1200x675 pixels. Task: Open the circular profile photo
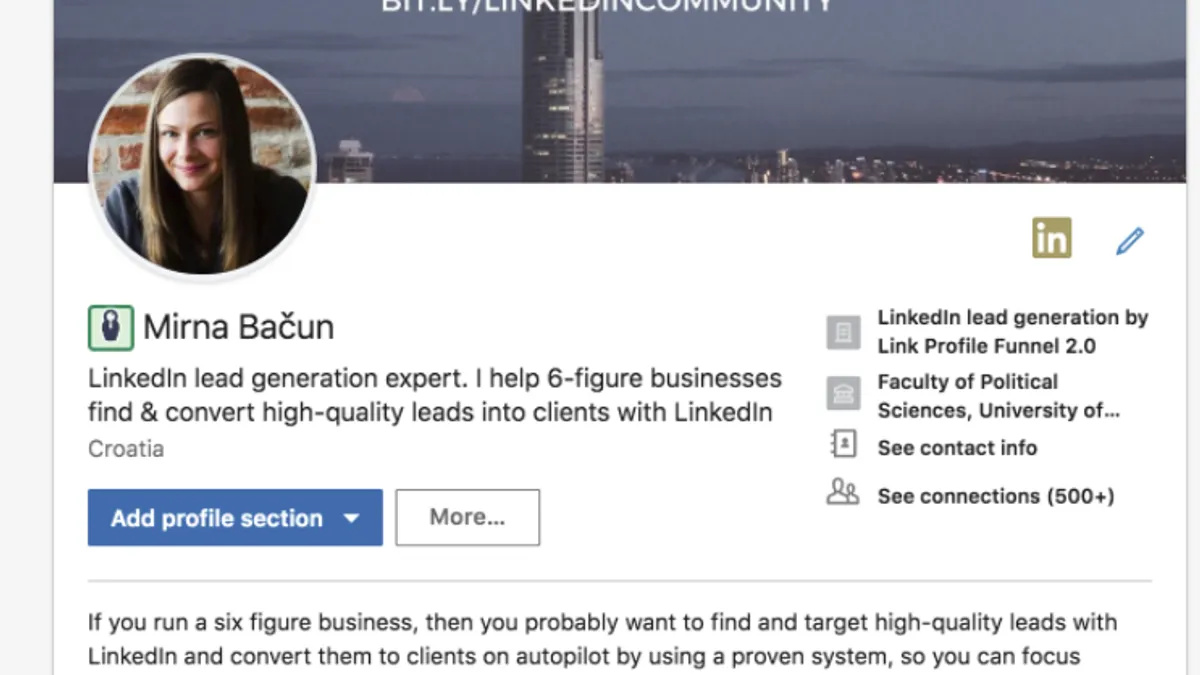tap(203, 165)
